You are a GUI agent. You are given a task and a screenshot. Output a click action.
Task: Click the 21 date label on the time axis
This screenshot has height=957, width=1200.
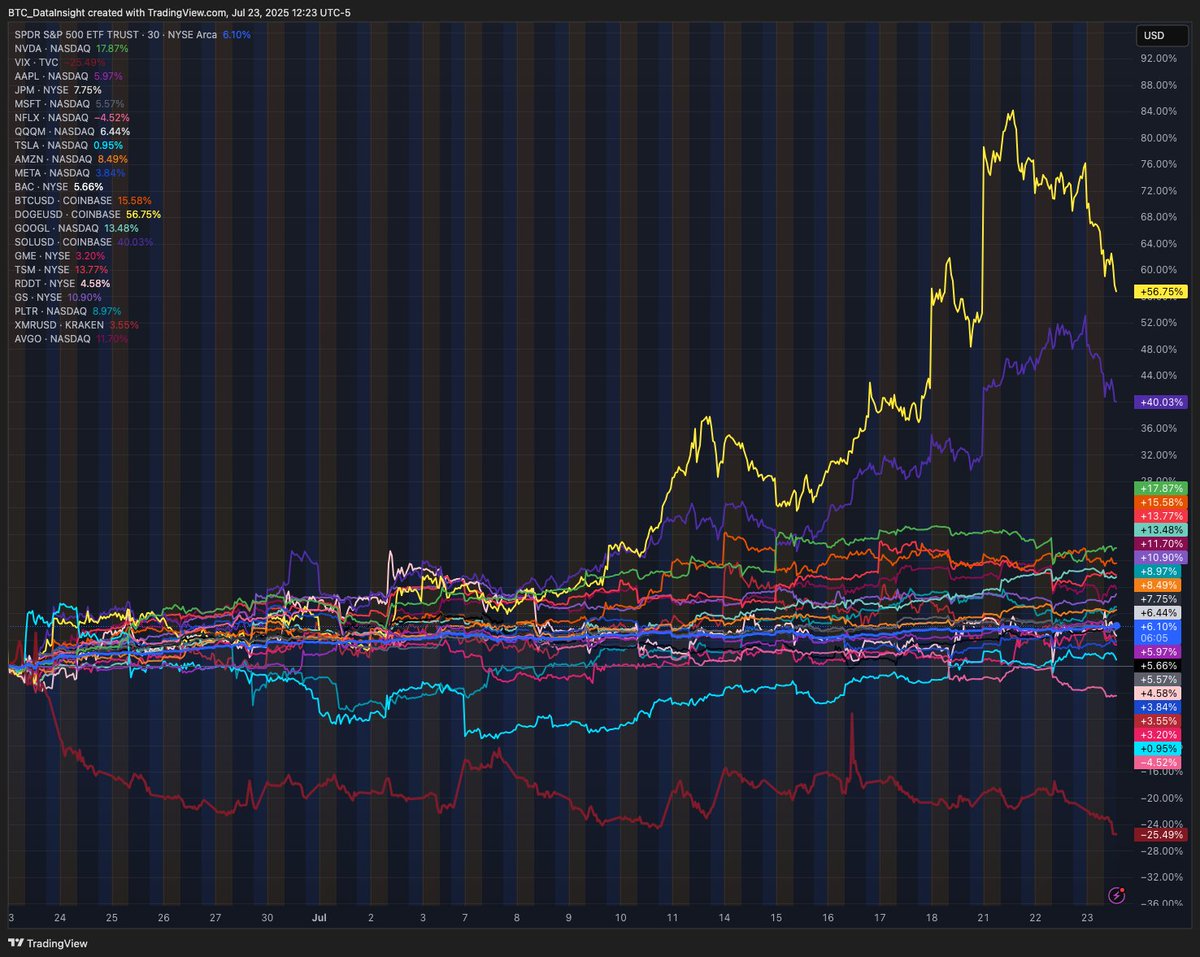point(984,917)
